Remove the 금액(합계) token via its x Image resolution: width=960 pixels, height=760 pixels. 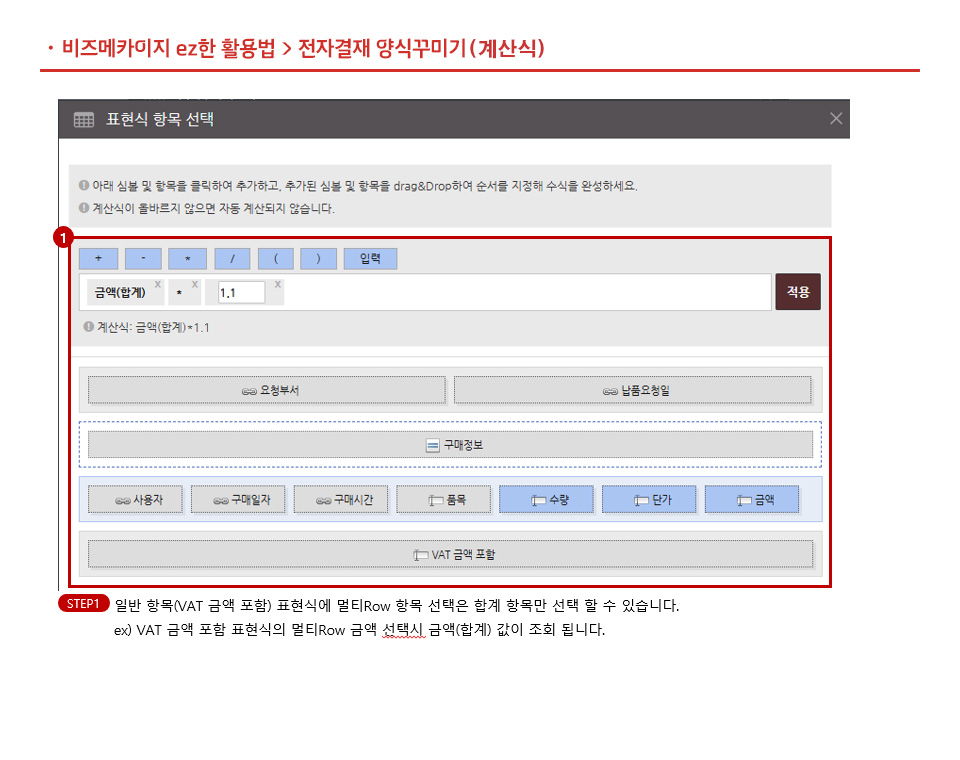click(156, 283)
